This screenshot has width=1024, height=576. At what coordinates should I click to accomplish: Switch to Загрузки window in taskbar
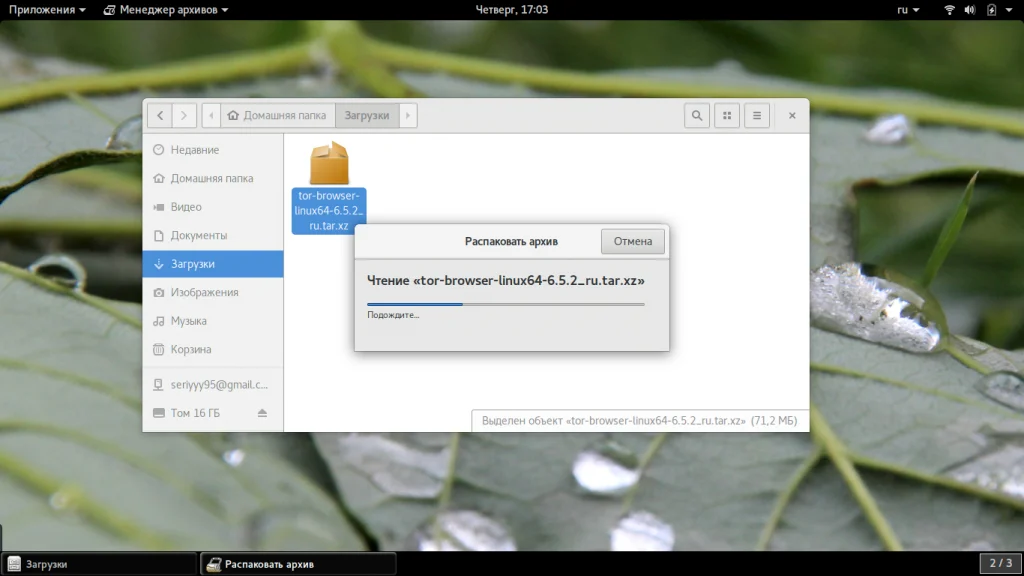[x=99, y=564]
